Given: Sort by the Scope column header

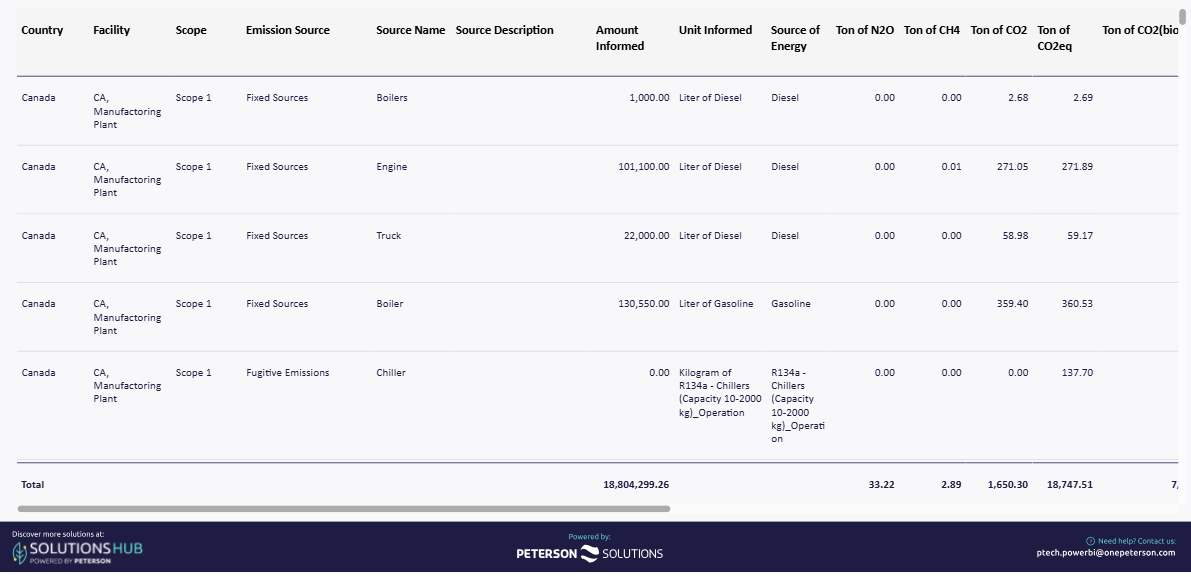Looking at the screenshot, I should [x=191, y=30].
